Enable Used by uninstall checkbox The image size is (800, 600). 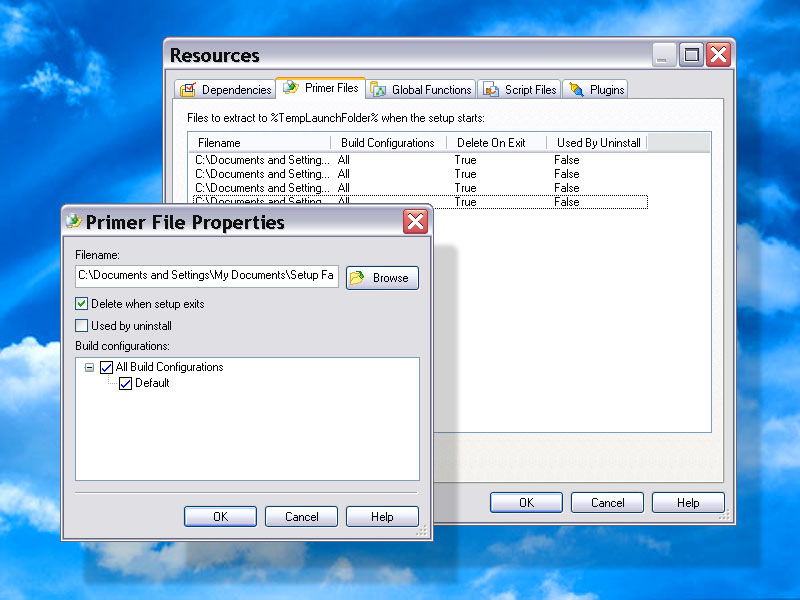coord(82,326)
